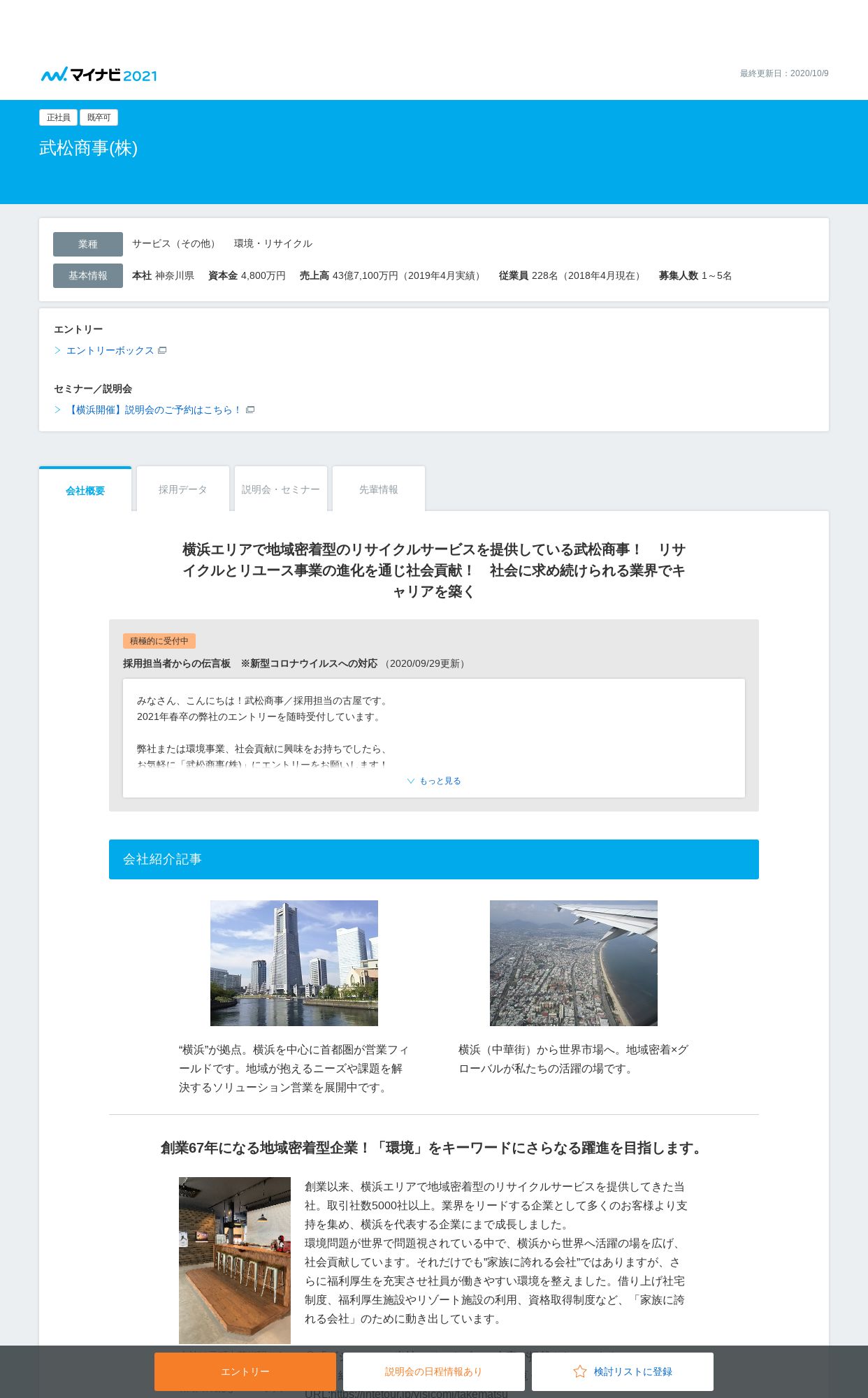Click the 創業67年になる地域密着型企業 headline
Image resolution: width=868 pixels, height=1398 pixels.
pyautogui.click(x=434, y=1148)
